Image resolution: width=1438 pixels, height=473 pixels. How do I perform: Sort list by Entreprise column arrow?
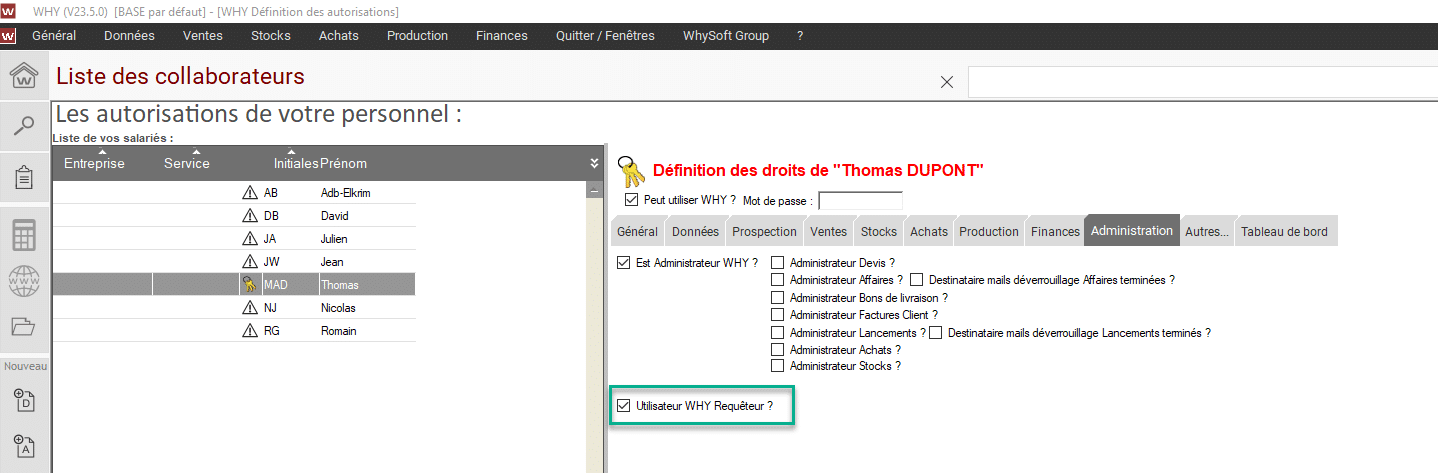[x=102, y=152]
